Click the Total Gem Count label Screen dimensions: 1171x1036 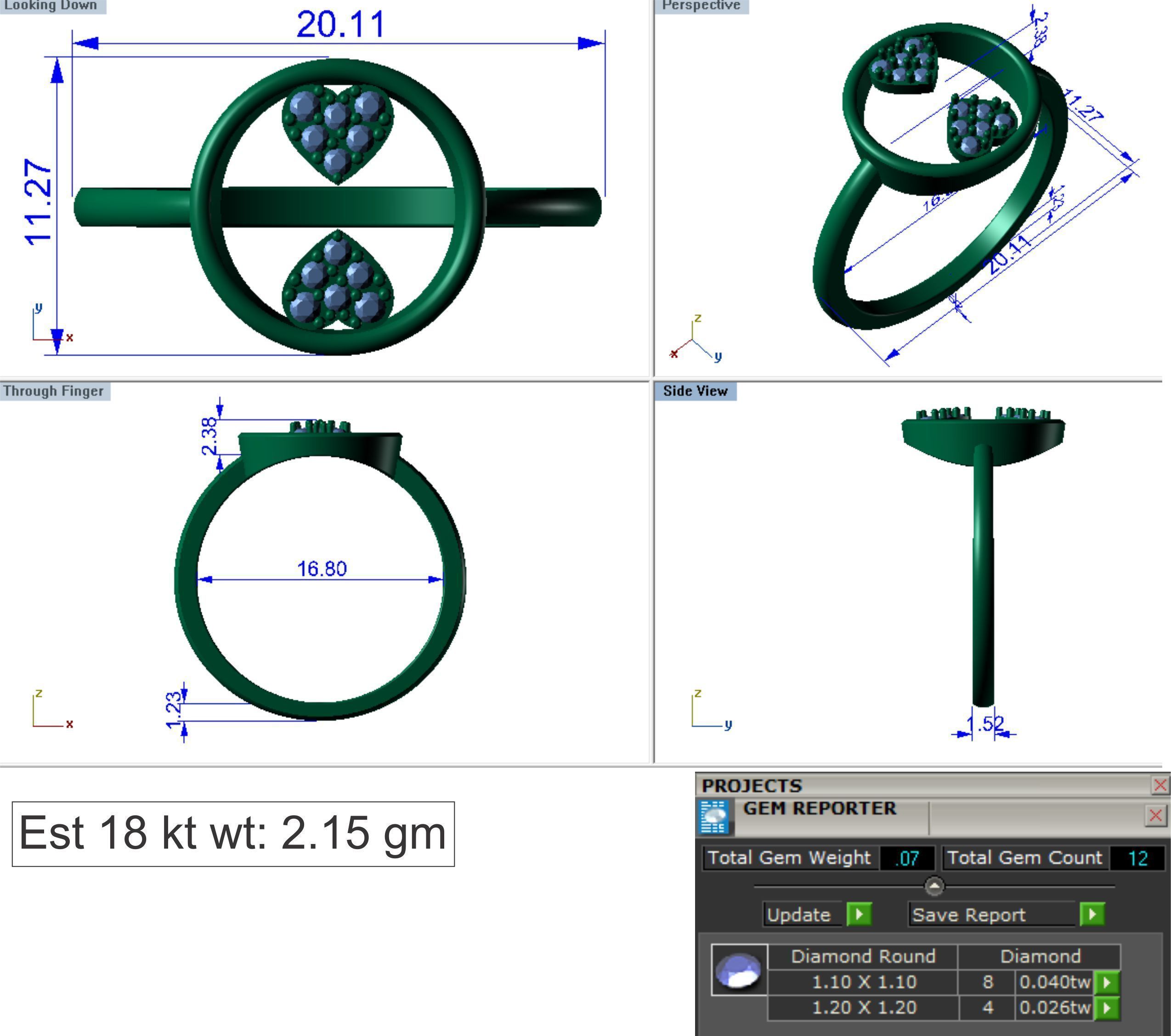coord(1024,858)
